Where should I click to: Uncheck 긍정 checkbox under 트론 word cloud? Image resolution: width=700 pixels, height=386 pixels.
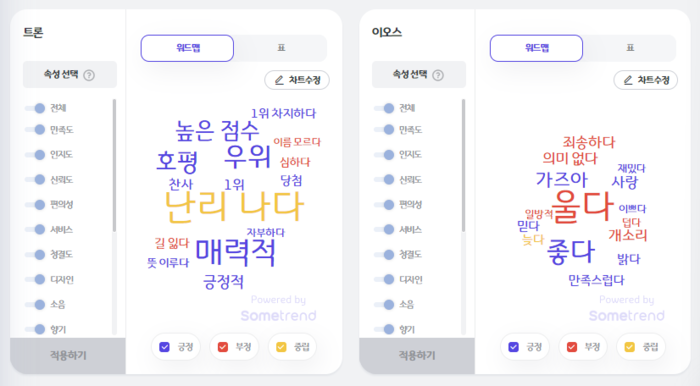pyautogui.click(x=165, y=347)
